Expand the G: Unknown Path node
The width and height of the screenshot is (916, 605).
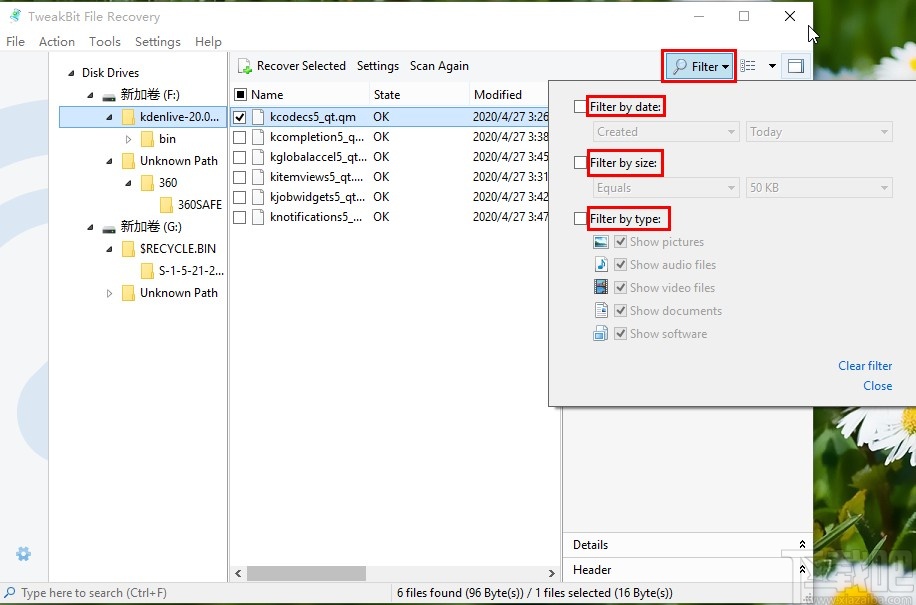(x=109, y=293)
